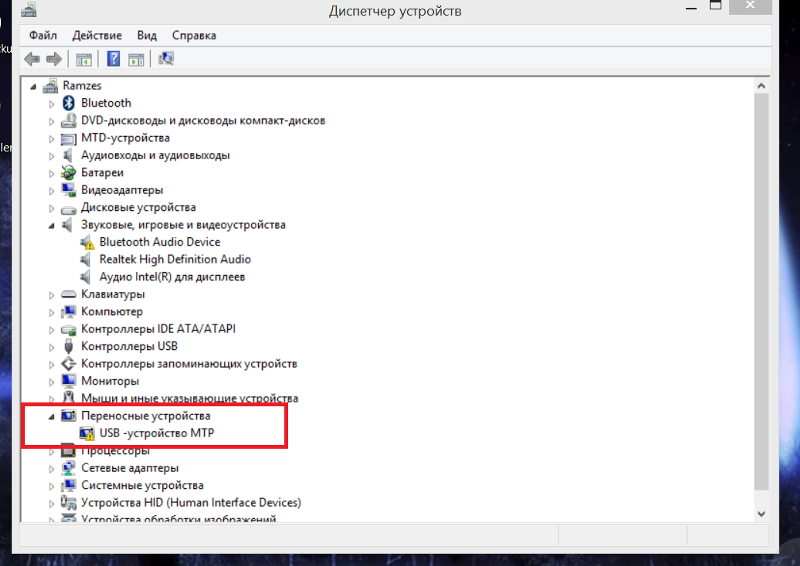
Task: Click the Дисковые устройства drive icon
Action: click(68, 209)
